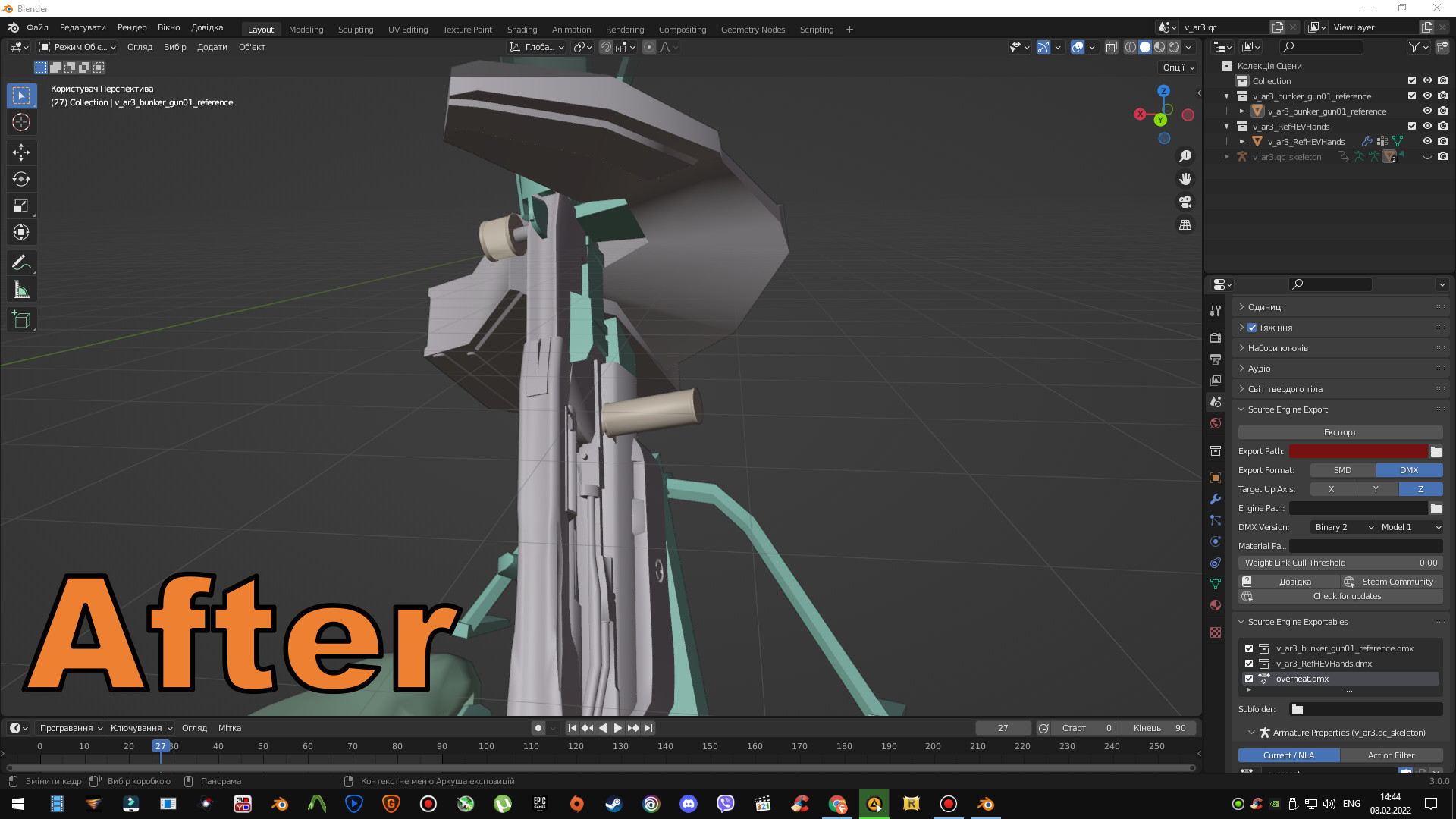Expand the Audio section in properties
This screenshot has width=1456, height=819.
tap(1259, 369)
